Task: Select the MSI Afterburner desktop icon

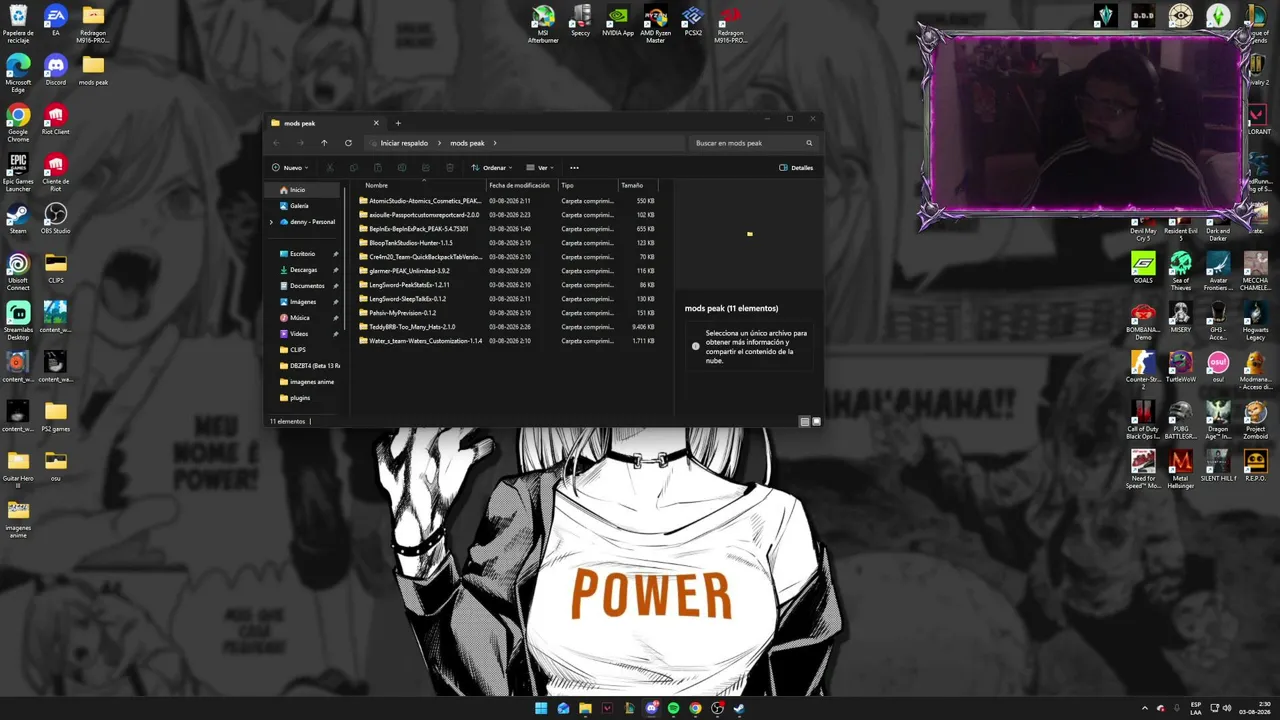Action: pos(543,24)
